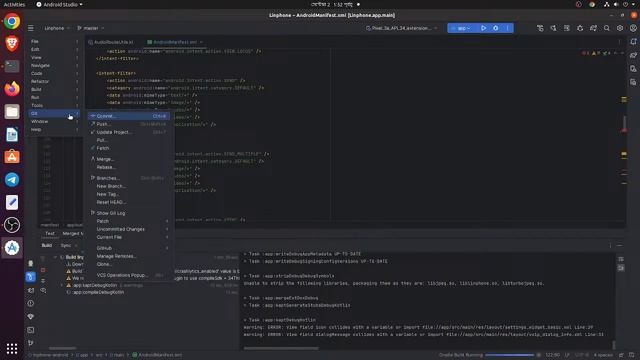The width and height of the screenshot is (640, 360).
Task: Open Linphone project dropdown
Action: pyautogui.click(x=57, y=28)
